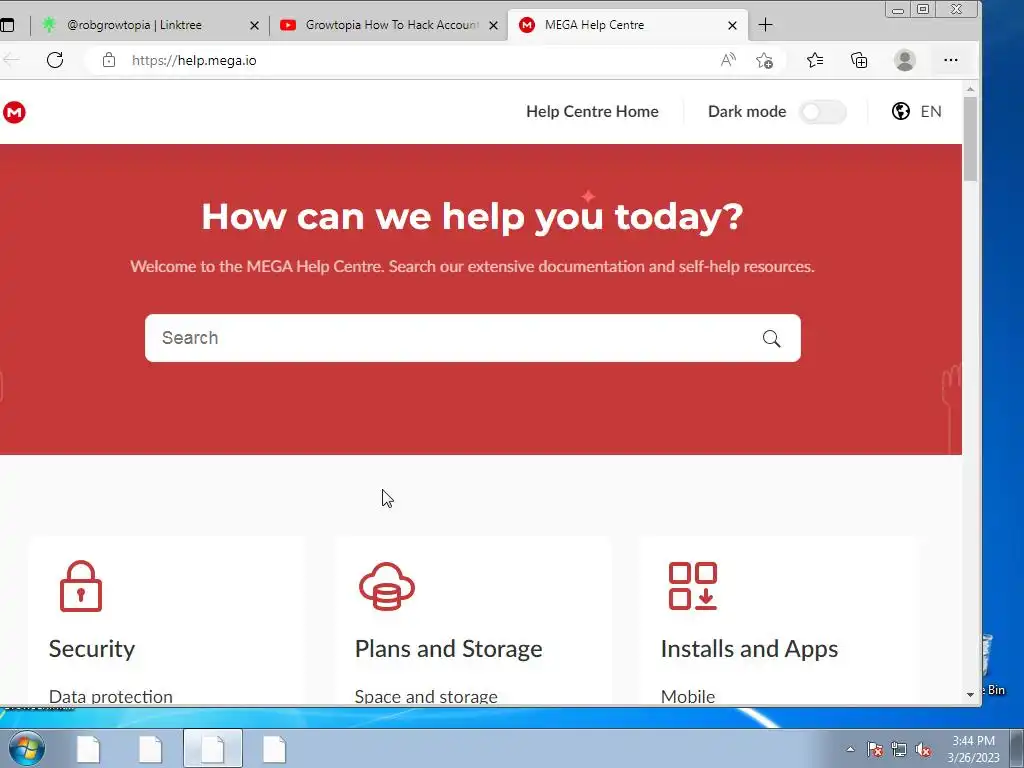Open the Installs and Apps heading

point(749,649)
